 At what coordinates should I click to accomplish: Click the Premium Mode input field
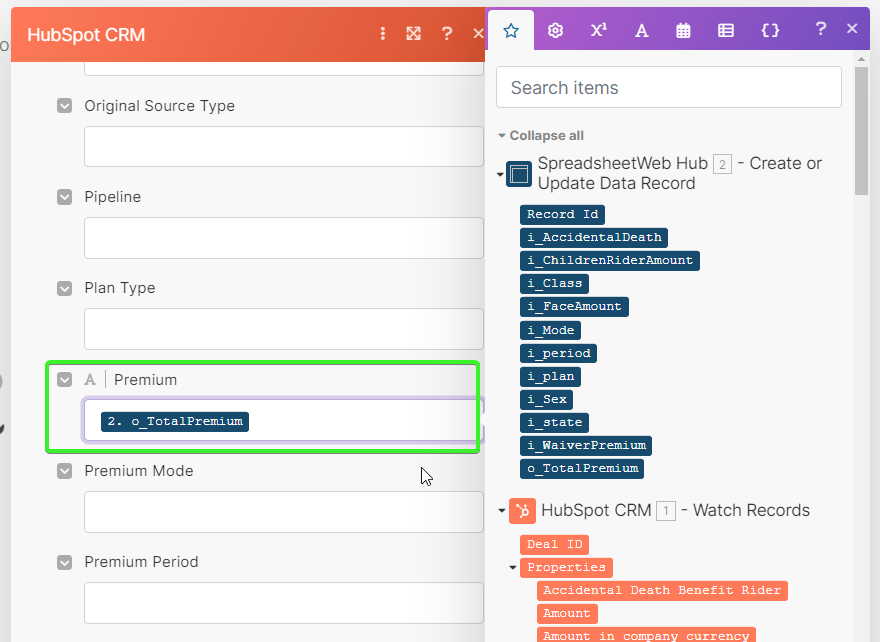pyautogui.click(x=283, y=512)
